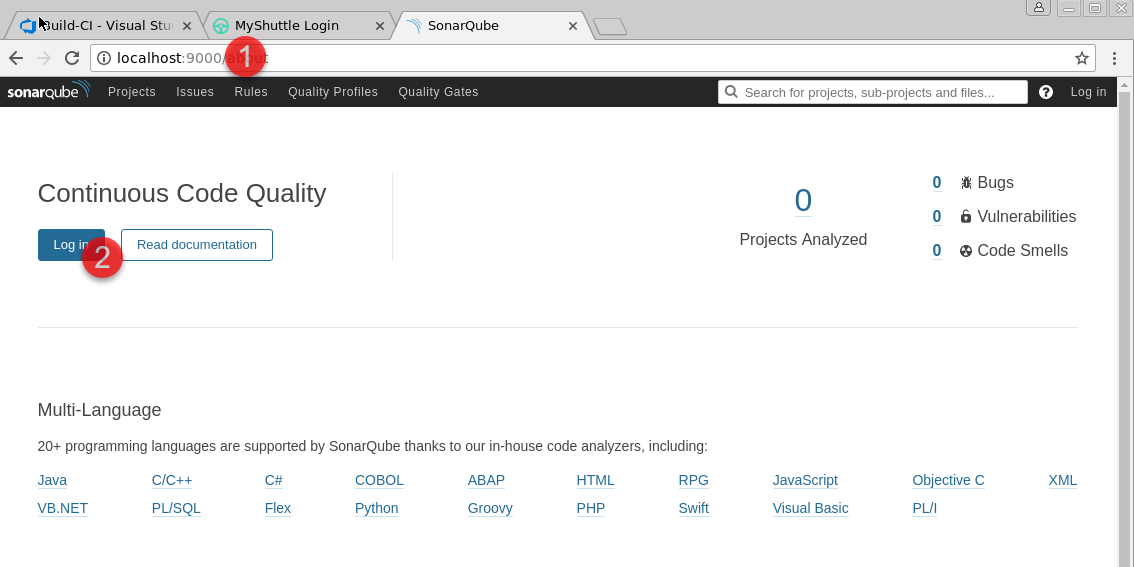This screenshot has width=1134, height=567.
Task: Open the Projects menu item
Action: [x=132, y=92]
